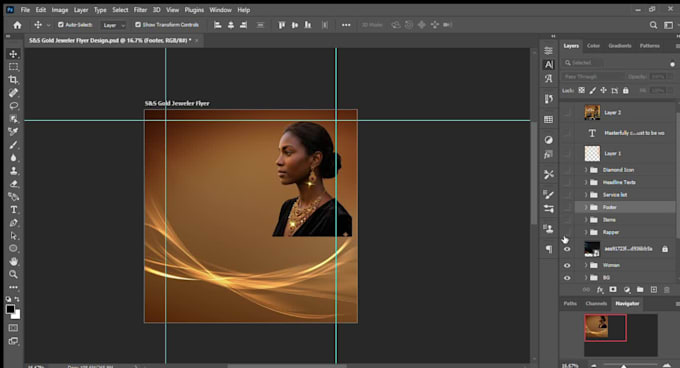Hide the BG group layer
680x368 pixels.
[x=567, y=278]
